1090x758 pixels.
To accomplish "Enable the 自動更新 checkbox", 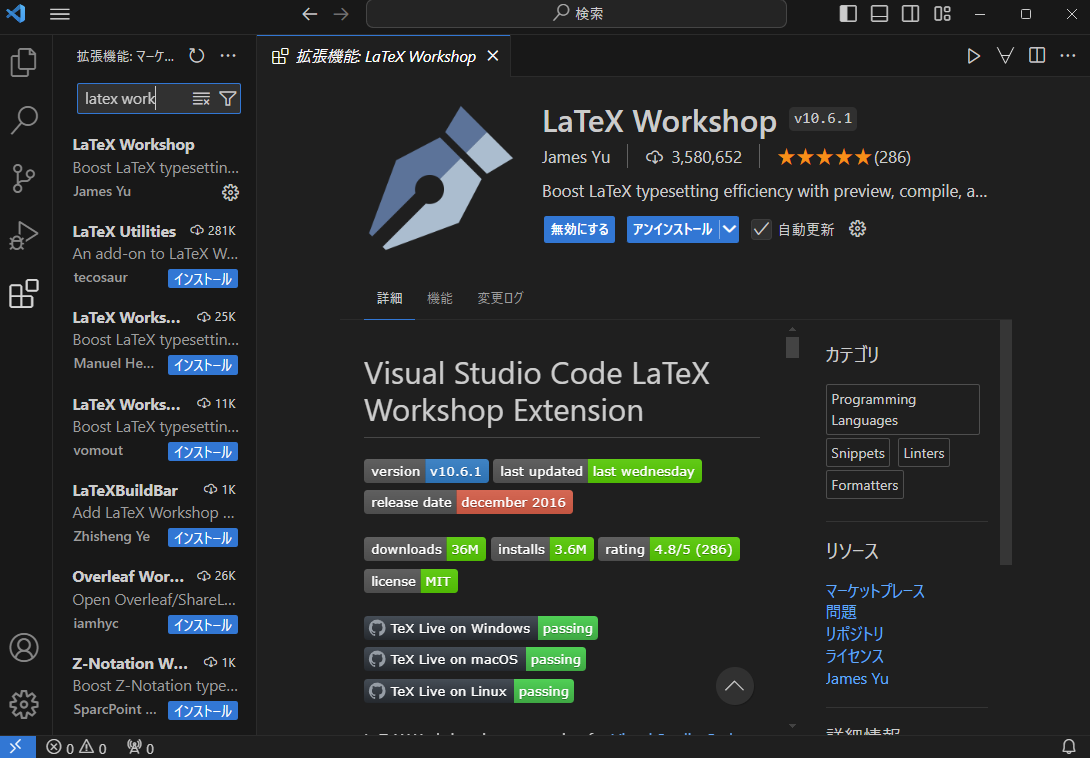I will tap(762, 229).
